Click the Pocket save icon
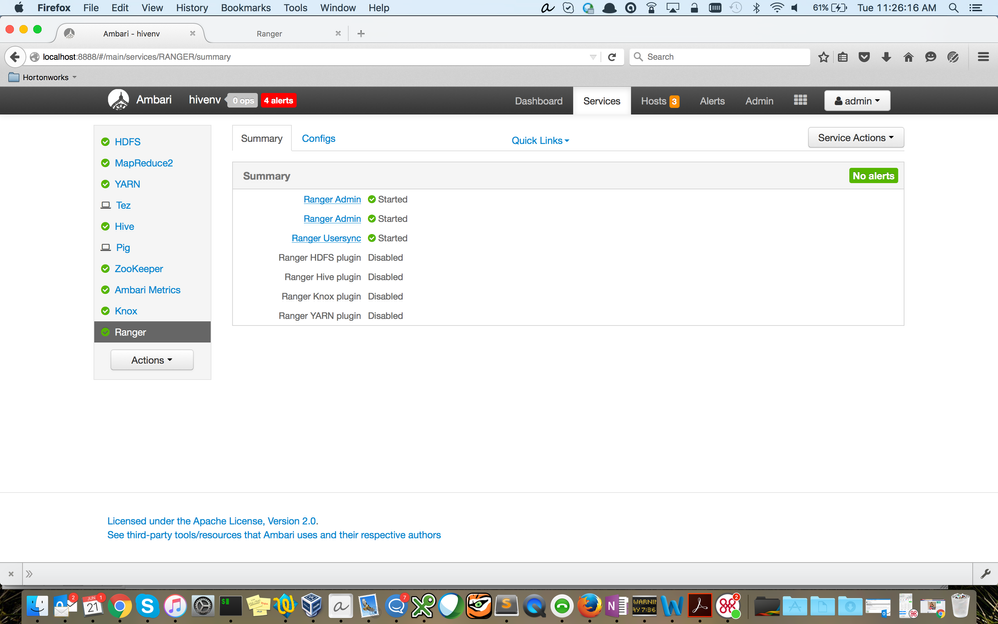This screenshot has height=624, width=998. tap(864, 57)
